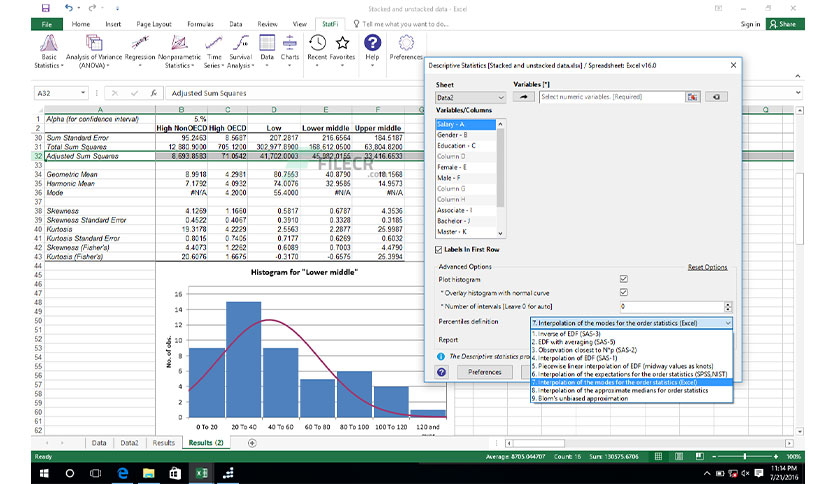This screenshot has height=484, width=836.
Task: Open the Charts ribbon tool
Action: tap(290, 52)
